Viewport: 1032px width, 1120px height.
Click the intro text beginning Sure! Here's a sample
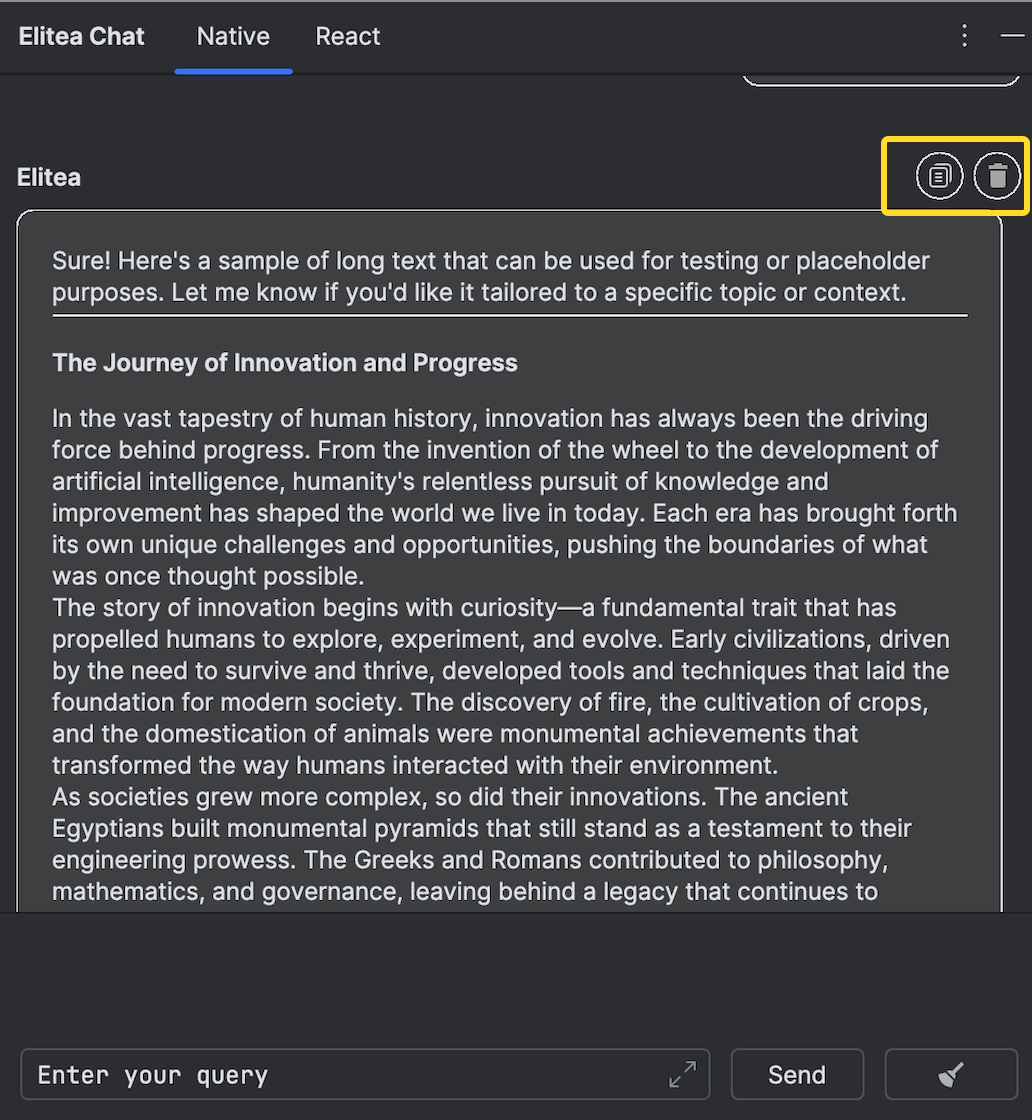tap(491, 276)
